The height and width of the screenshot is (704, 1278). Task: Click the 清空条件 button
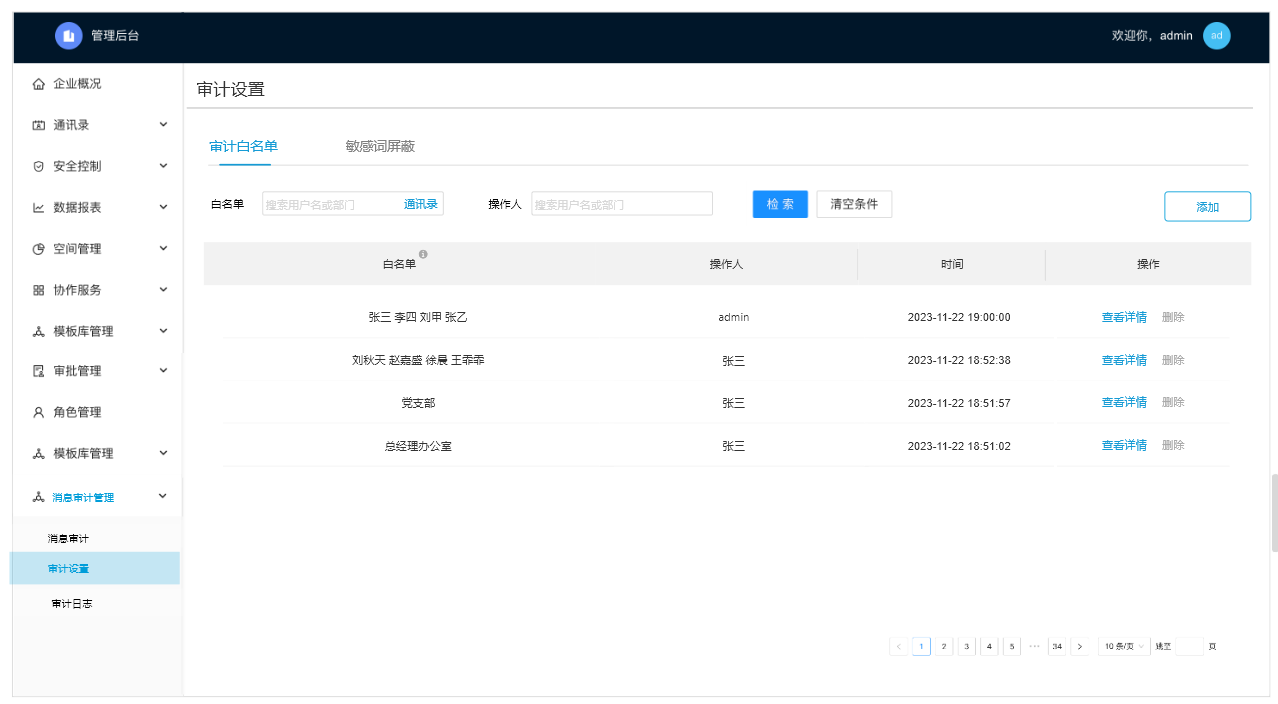pos(854,204)
